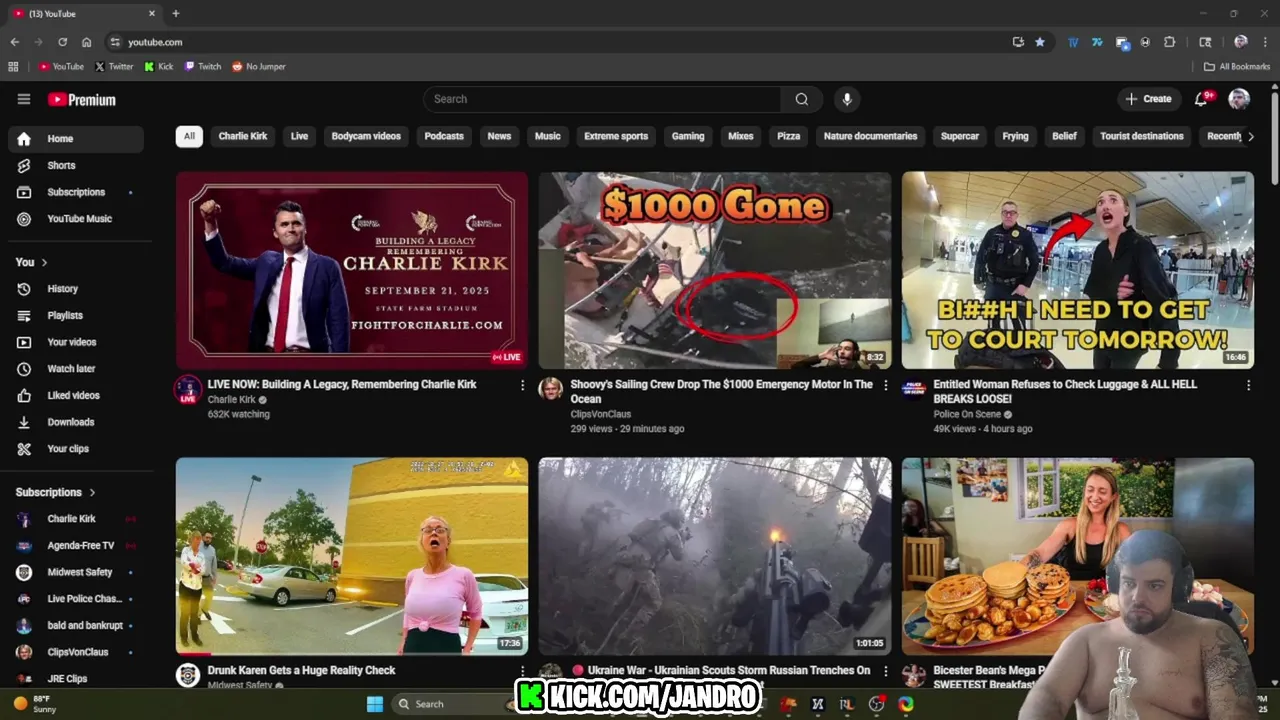
Task: Go to the browser home page
Action: click(x=86, y=42)
